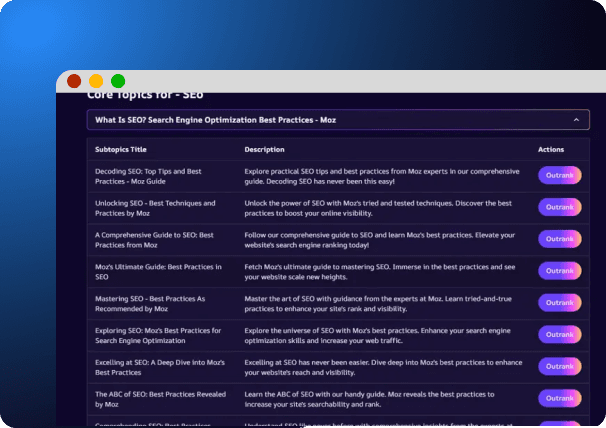The image size is (606, 428).
Task: Click Outrank for 'A Comprehensive Guide to SEO'
Action: [560, 239]
